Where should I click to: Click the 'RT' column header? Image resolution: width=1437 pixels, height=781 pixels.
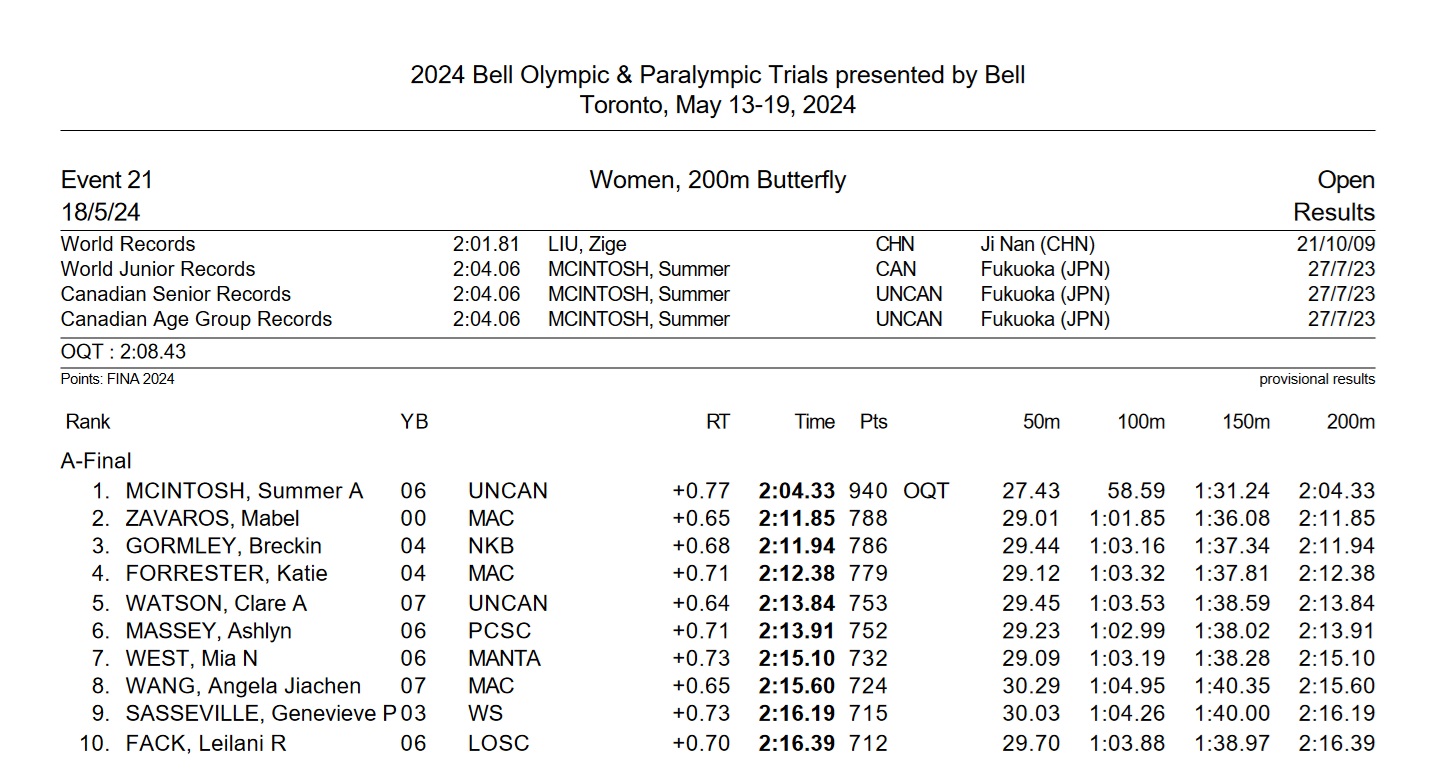pyautogui.click(x=717, y=422)
